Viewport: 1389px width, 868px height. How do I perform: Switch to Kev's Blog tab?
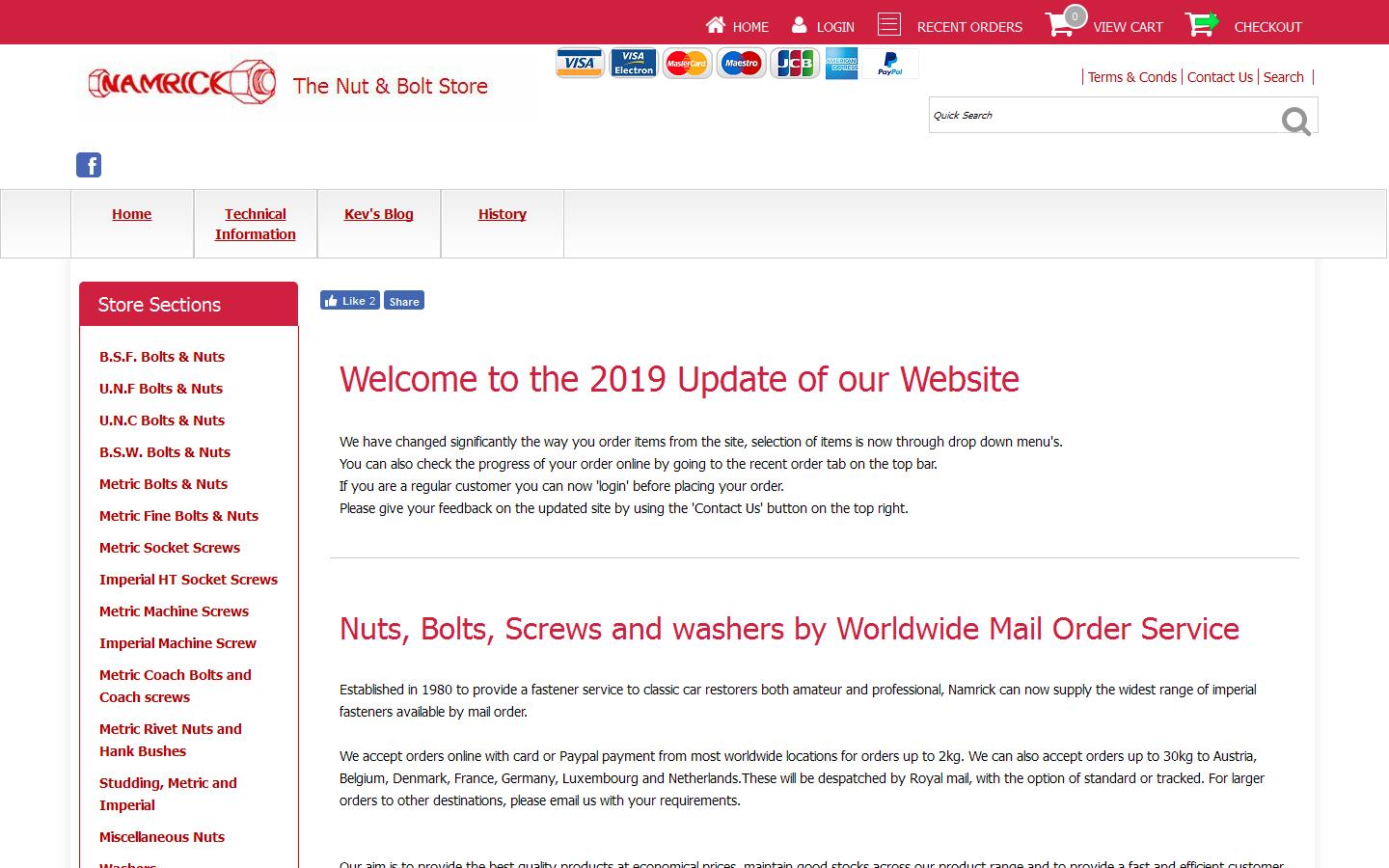pyautogui.click(x=378, y=213)
